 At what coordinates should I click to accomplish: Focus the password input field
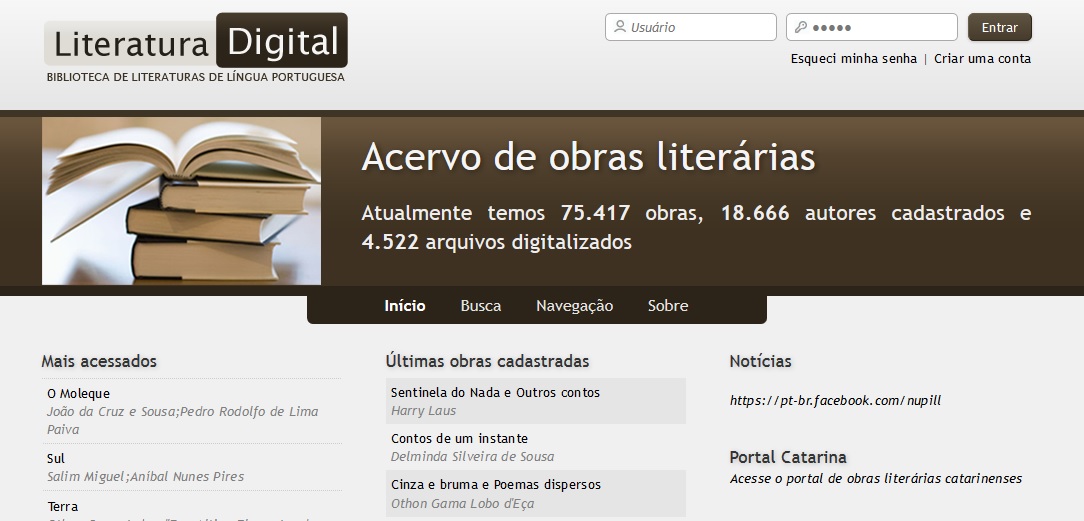coord(872,27)
